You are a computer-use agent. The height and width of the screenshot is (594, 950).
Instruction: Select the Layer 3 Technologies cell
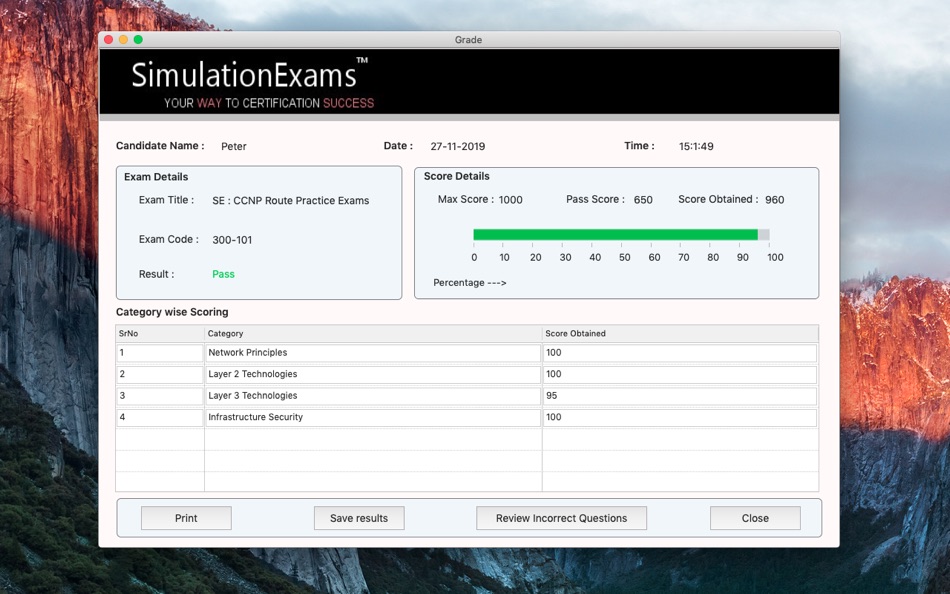click(373, 396)
